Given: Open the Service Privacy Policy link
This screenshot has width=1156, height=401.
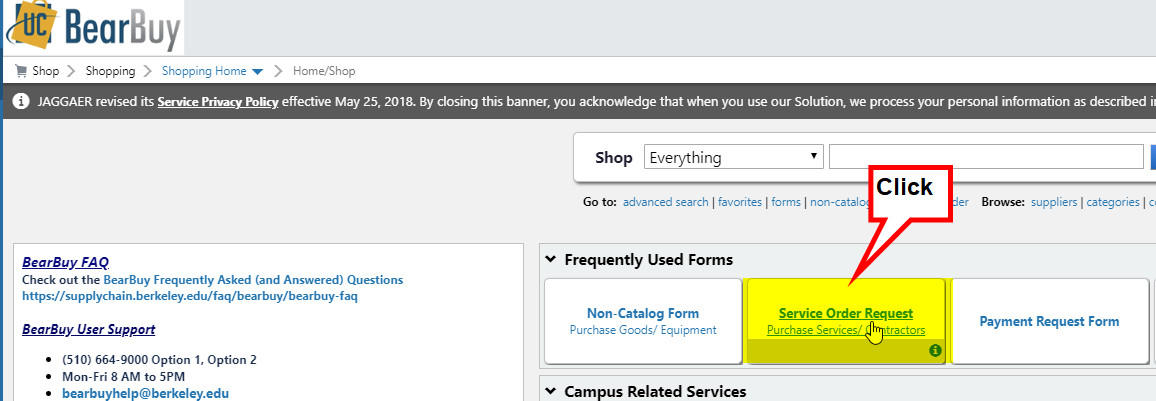Looking at the screenshot, I should 217,102.
